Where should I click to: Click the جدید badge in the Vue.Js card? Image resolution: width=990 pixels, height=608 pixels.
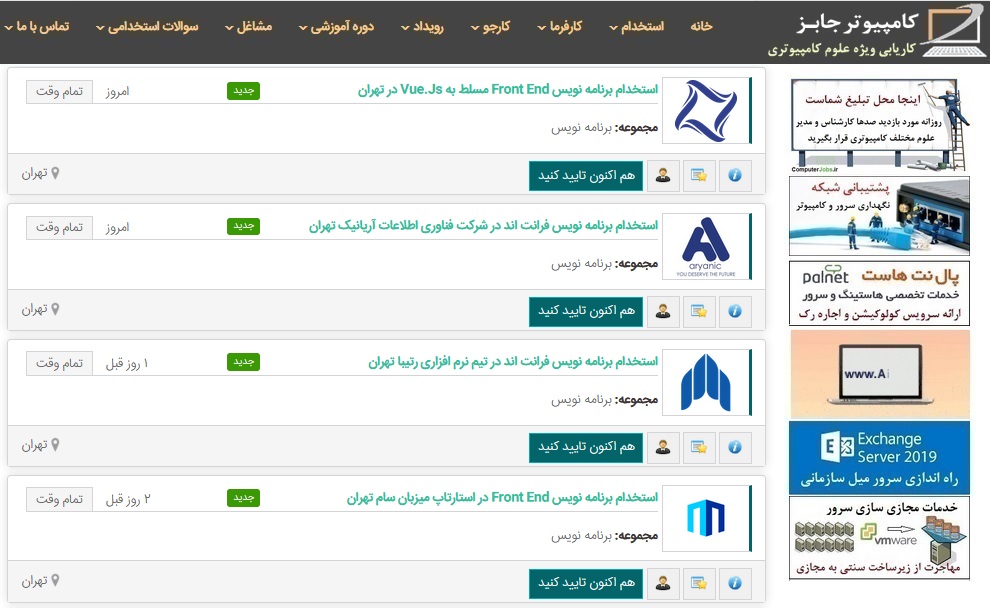(x=243, y=91)
